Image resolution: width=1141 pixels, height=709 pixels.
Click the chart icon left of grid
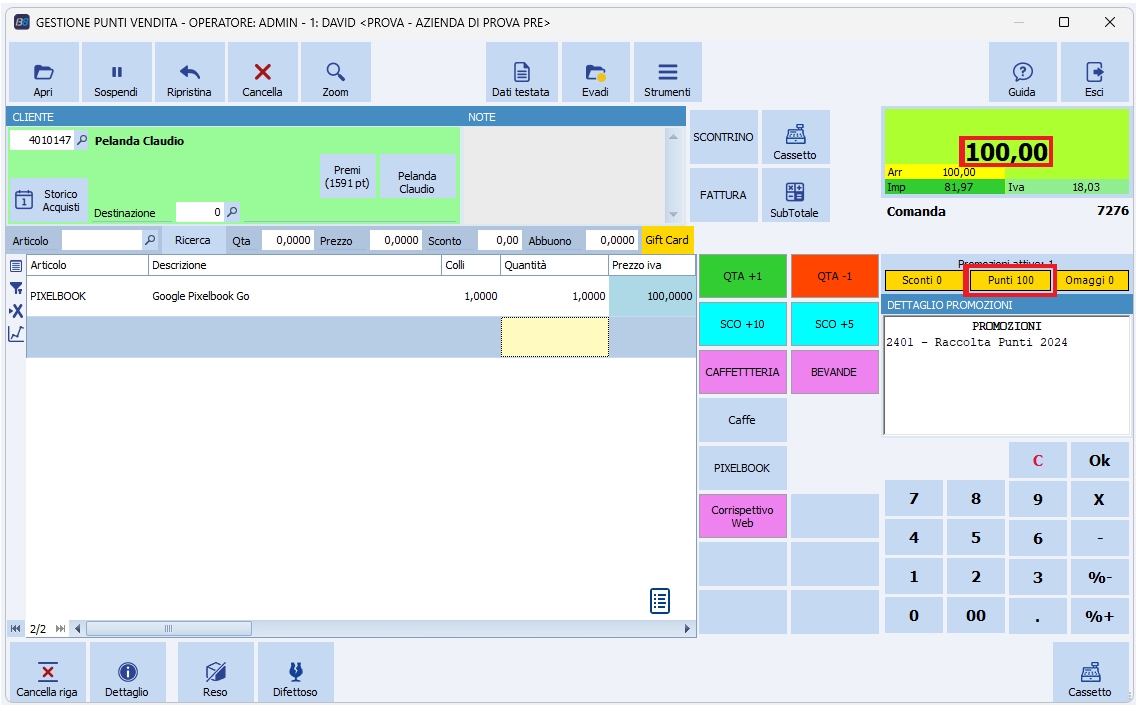tap(16, 333)
